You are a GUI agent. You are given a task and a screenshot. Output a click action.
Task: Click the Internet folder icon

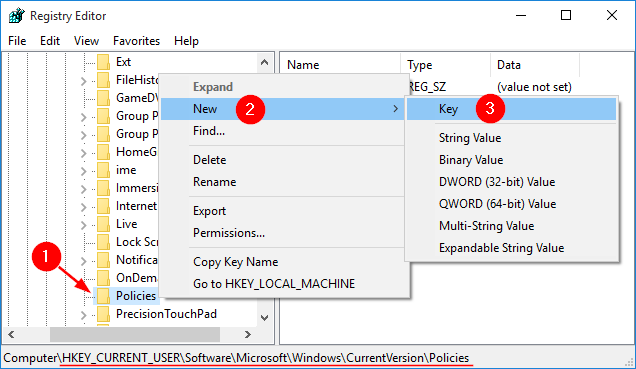(x=103, y=206)
